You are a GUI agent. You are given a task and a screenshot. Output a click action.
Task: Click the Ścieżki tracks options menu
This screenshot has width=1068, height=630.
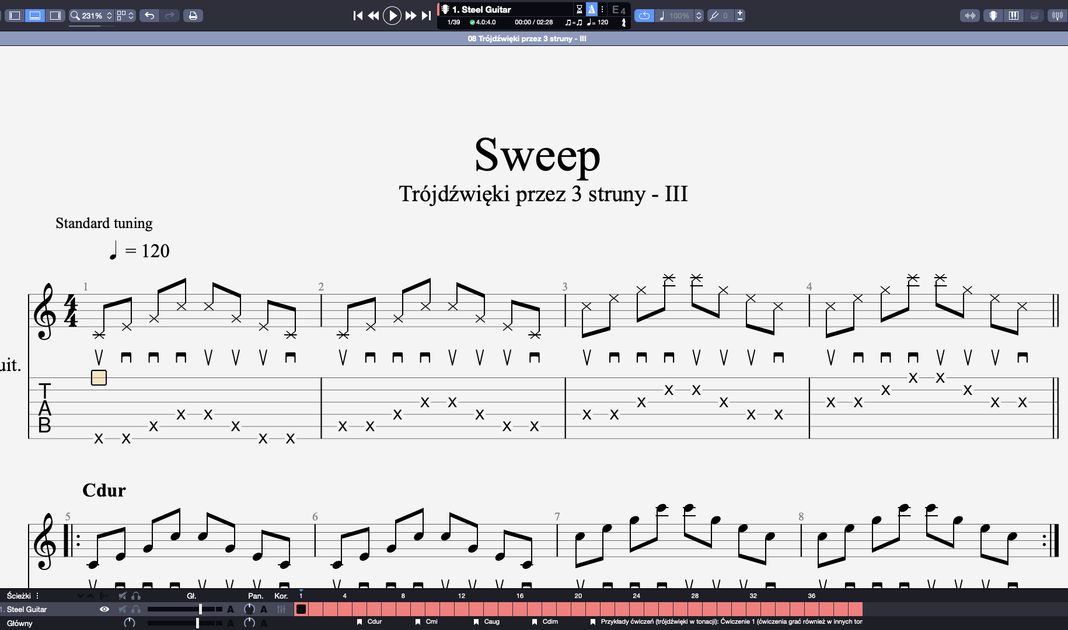click(38, 596)
